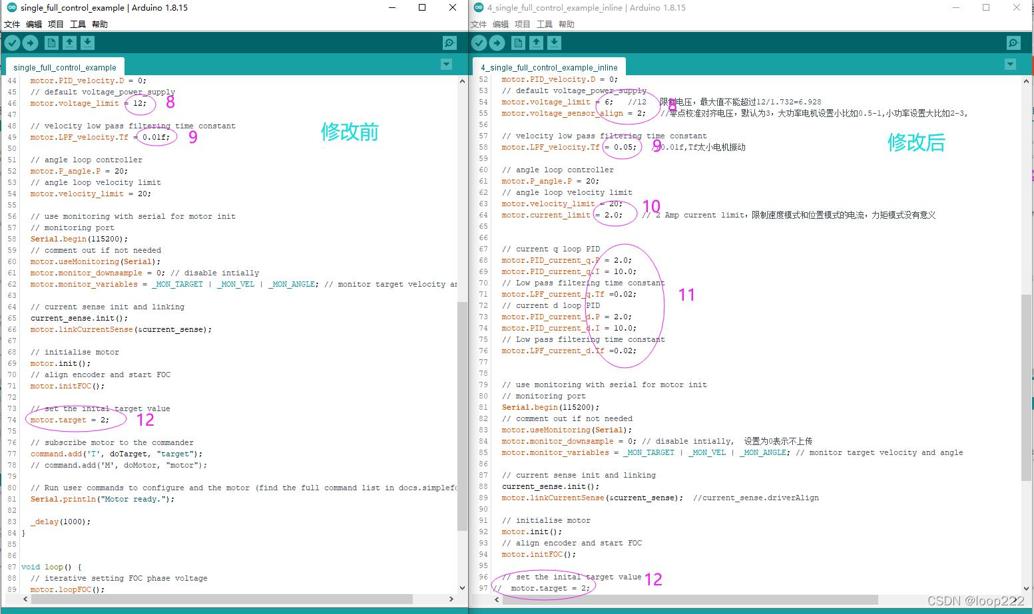The image size is (1034, 614).
Task: Open tab dropdown menu in right window
Action: pyautogui.click(x=1010, y=64)
